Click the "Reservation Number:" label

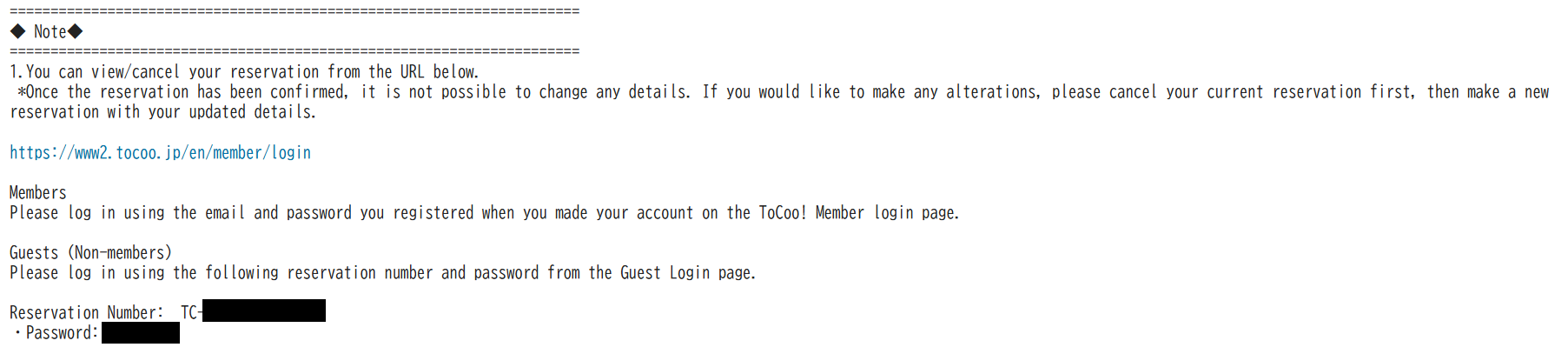click(x=86, y=313)
